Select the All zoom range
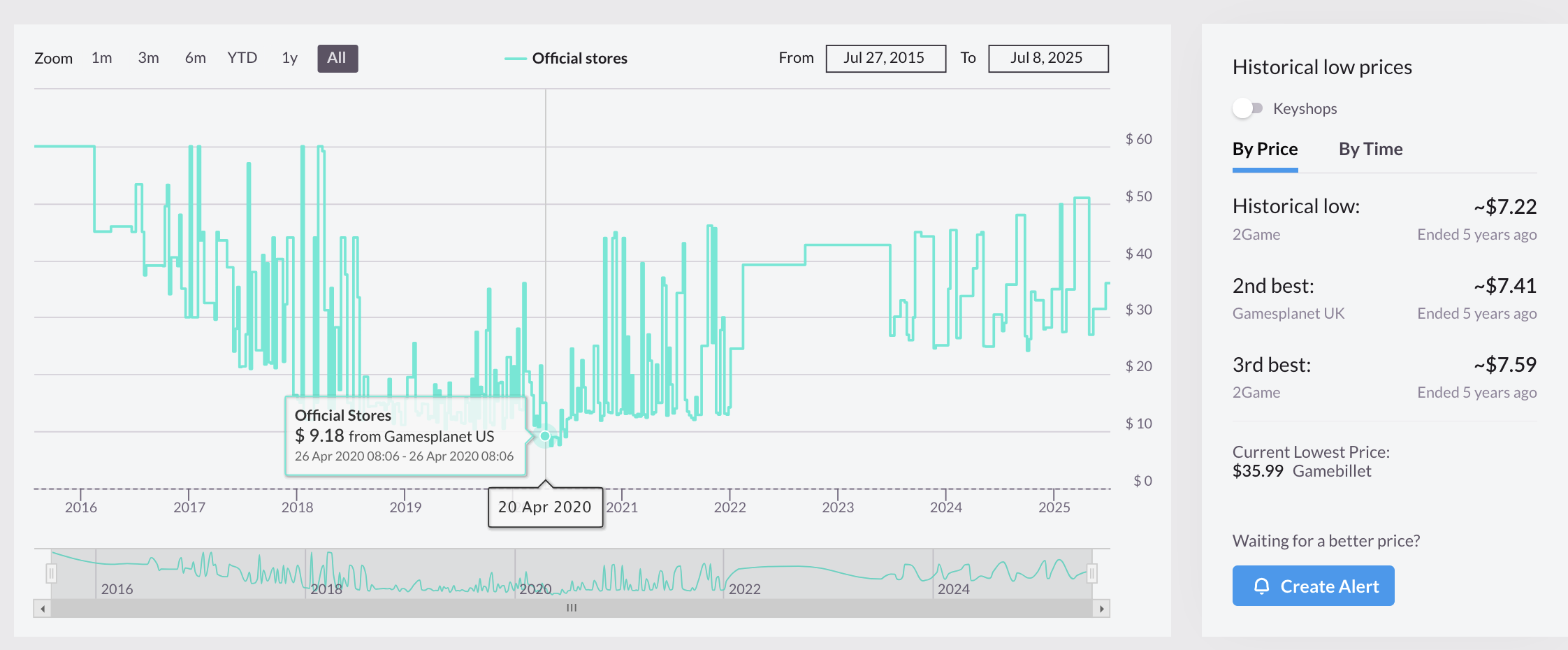Image resolution: width=1568 pixels, height=650 pixels. (x=337, y=58)
